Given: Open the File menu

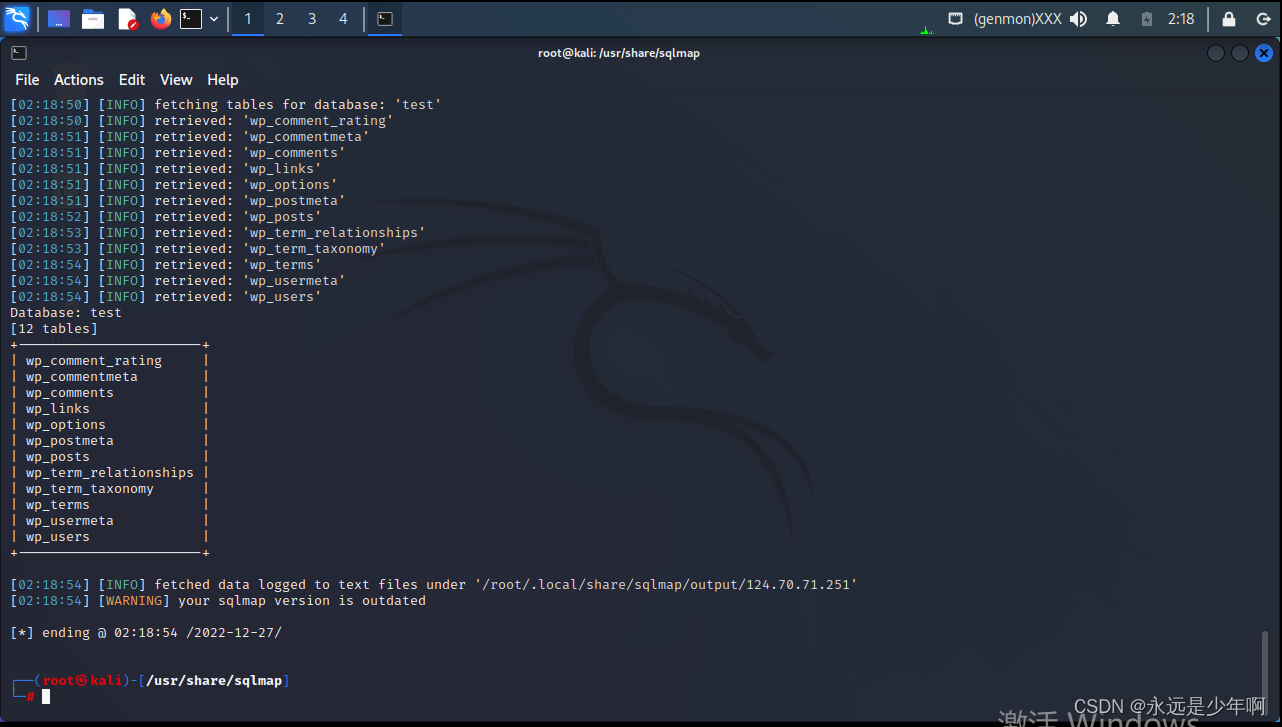Looking at the screenshot, I should point(27,80).
